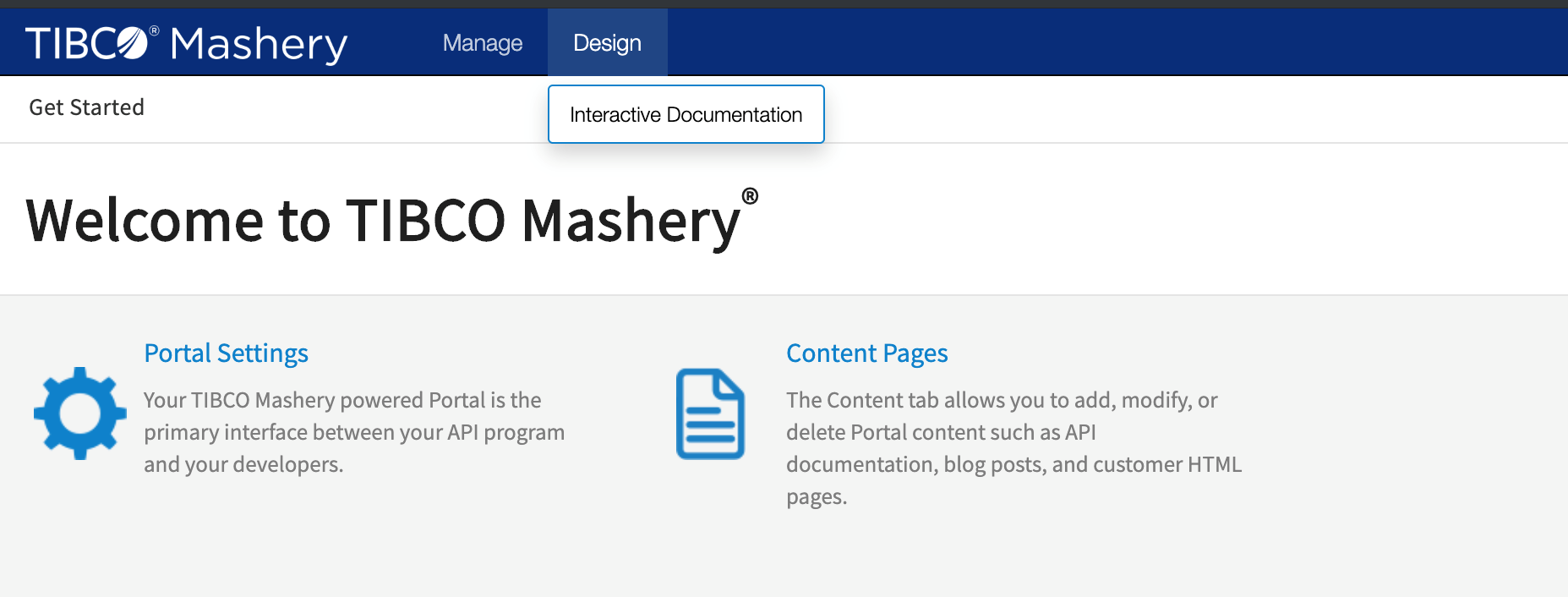Viewport: 1568px width, 597px height.
Task: Choose Interactive Documentation from Design dropdown
Action: (x=686, y=114)
